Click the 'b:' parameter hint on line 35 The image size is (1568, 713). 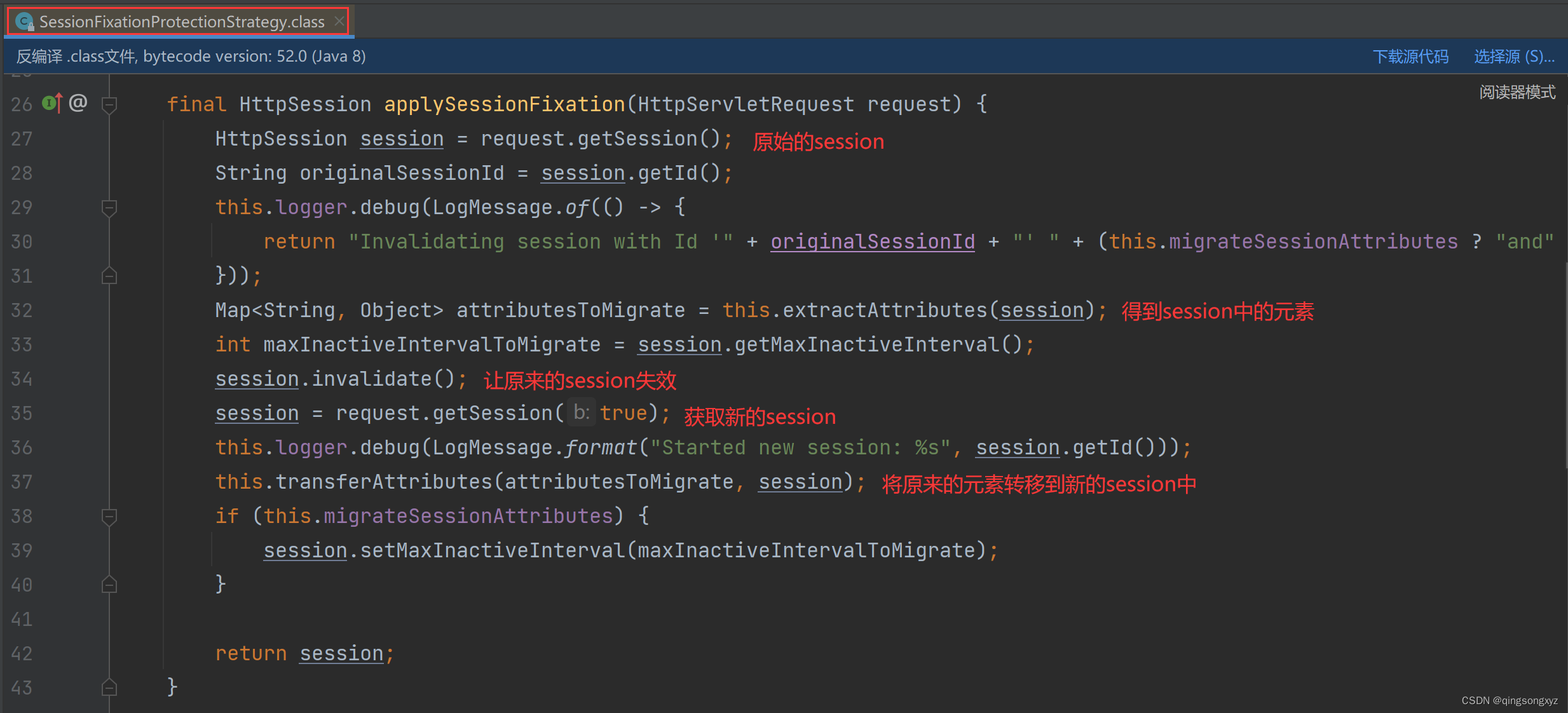[x=582, y=412]
